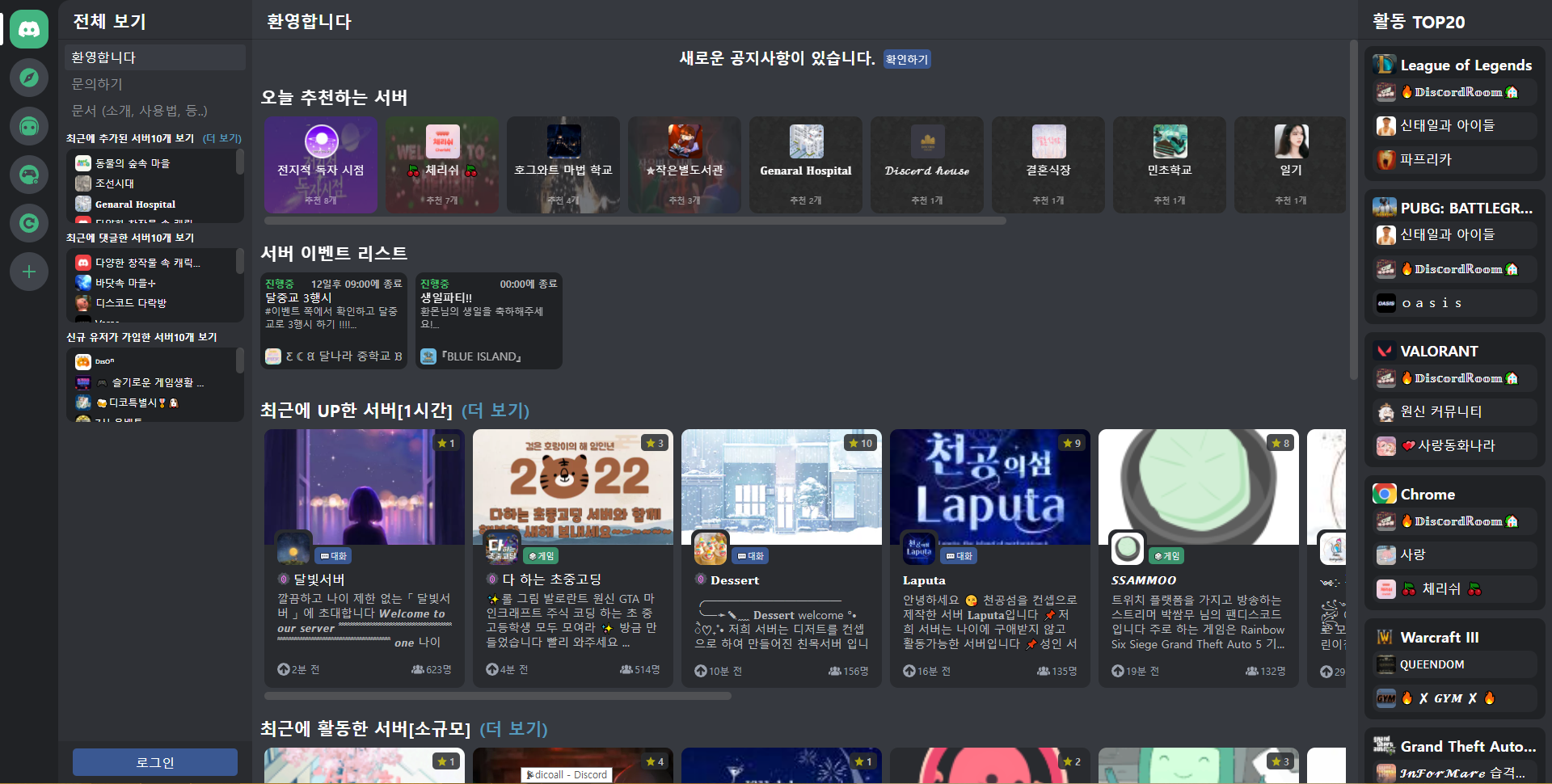Click the 2022 tiger banner image
This screenshot has width=1552, height=784.
click(573, 487)
